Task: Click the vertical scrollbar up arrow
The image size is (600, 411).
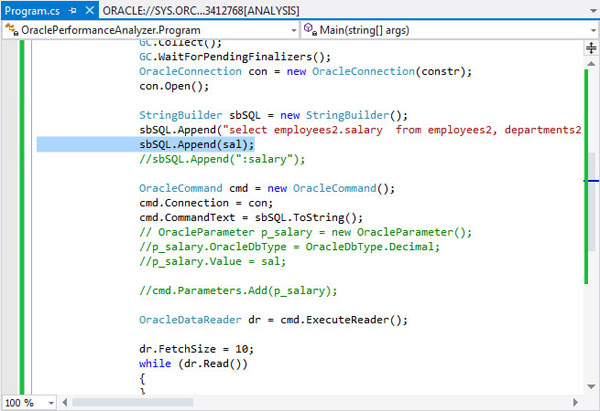Action: (x=591, y=64)
